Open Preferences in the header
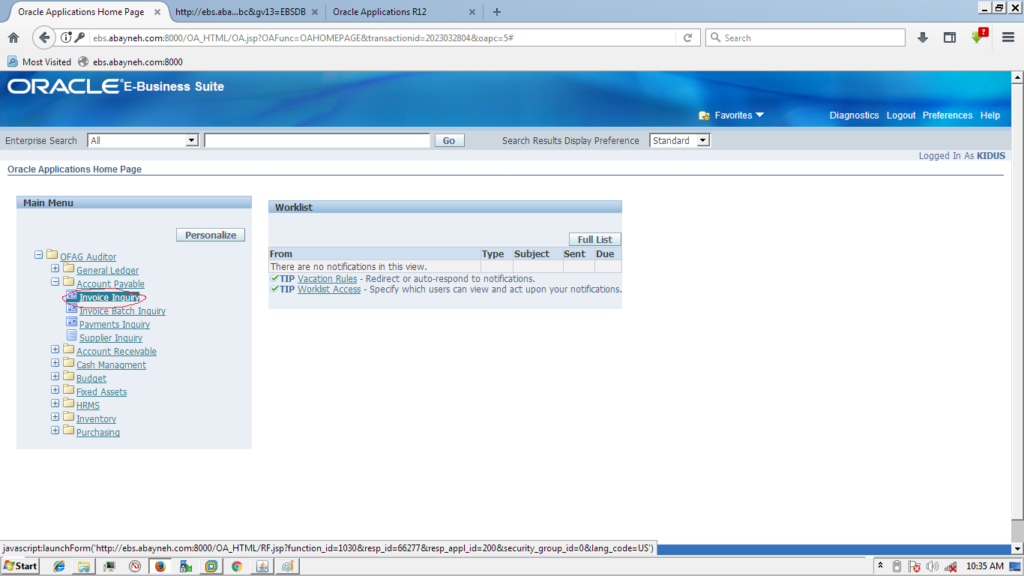The width and height of the screenshot is (1024, 576). pyautogui.click(x=947, y=116)
